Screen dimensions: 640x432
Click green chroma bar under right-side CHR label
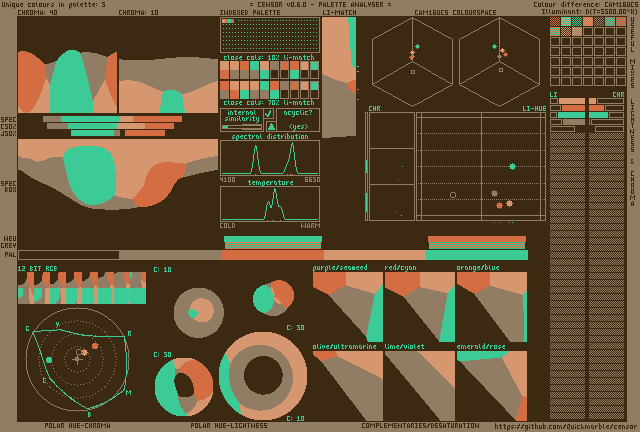point(599,115)
